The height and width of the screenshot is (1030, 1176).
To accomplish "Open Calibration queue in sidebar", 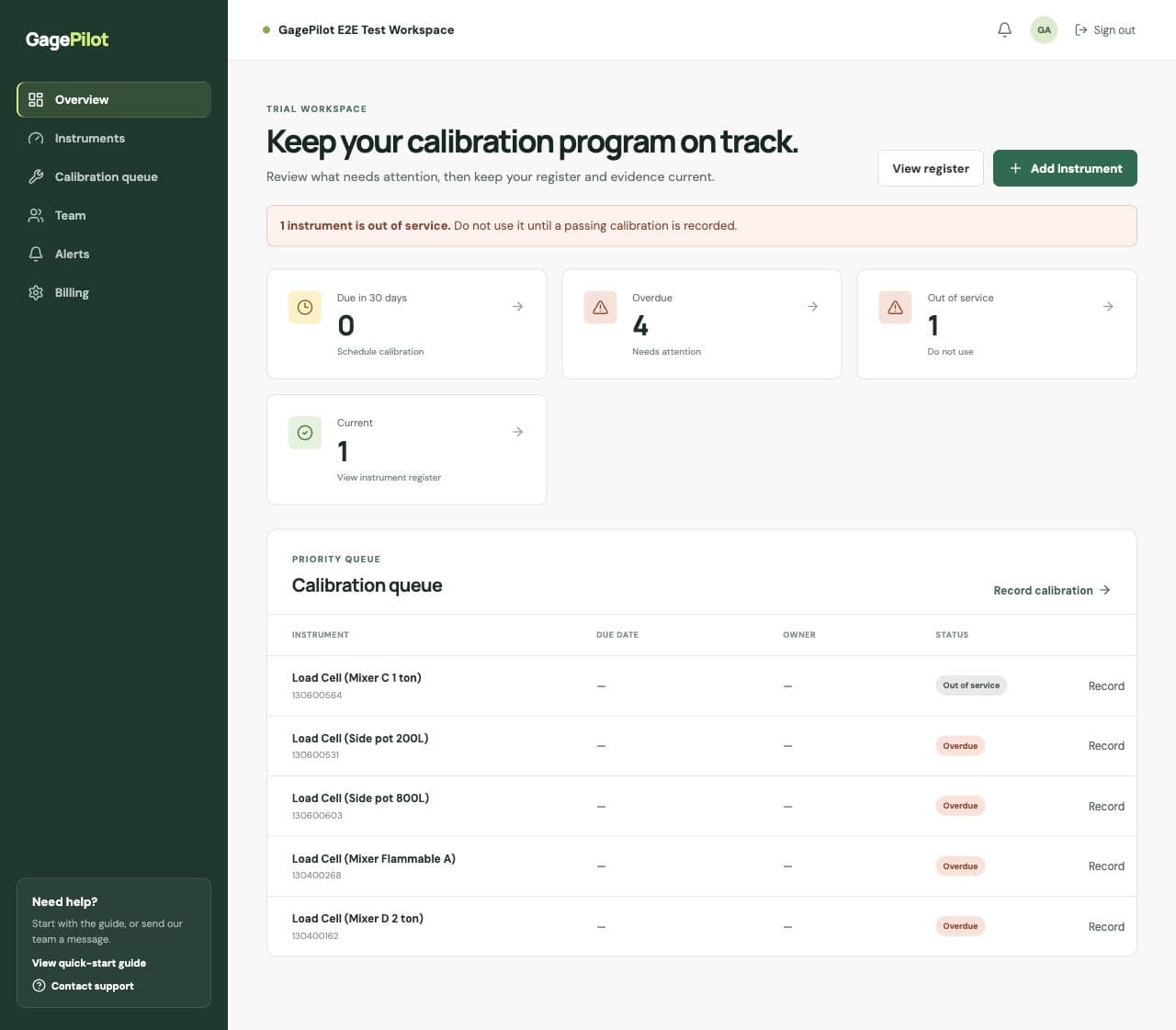I will coord(114,176).
